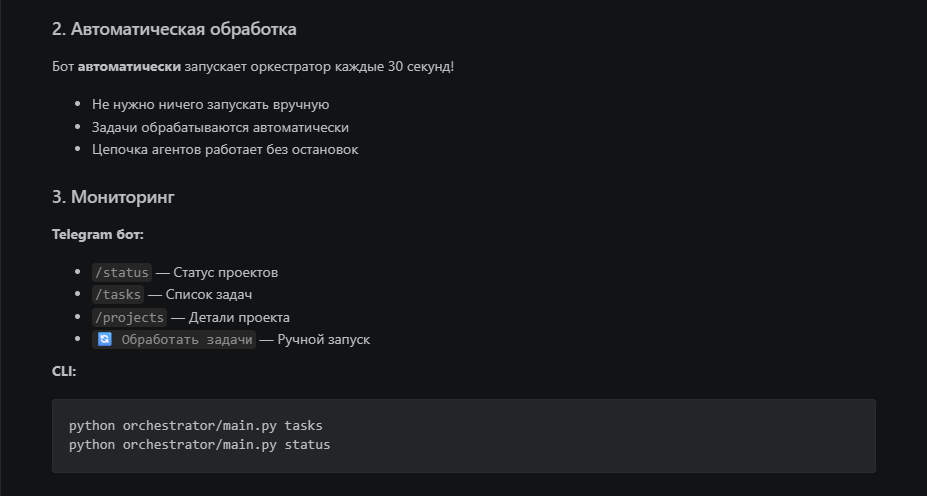Click the /projects inline code command
The image size is (927, 496).
pos(129,317)
